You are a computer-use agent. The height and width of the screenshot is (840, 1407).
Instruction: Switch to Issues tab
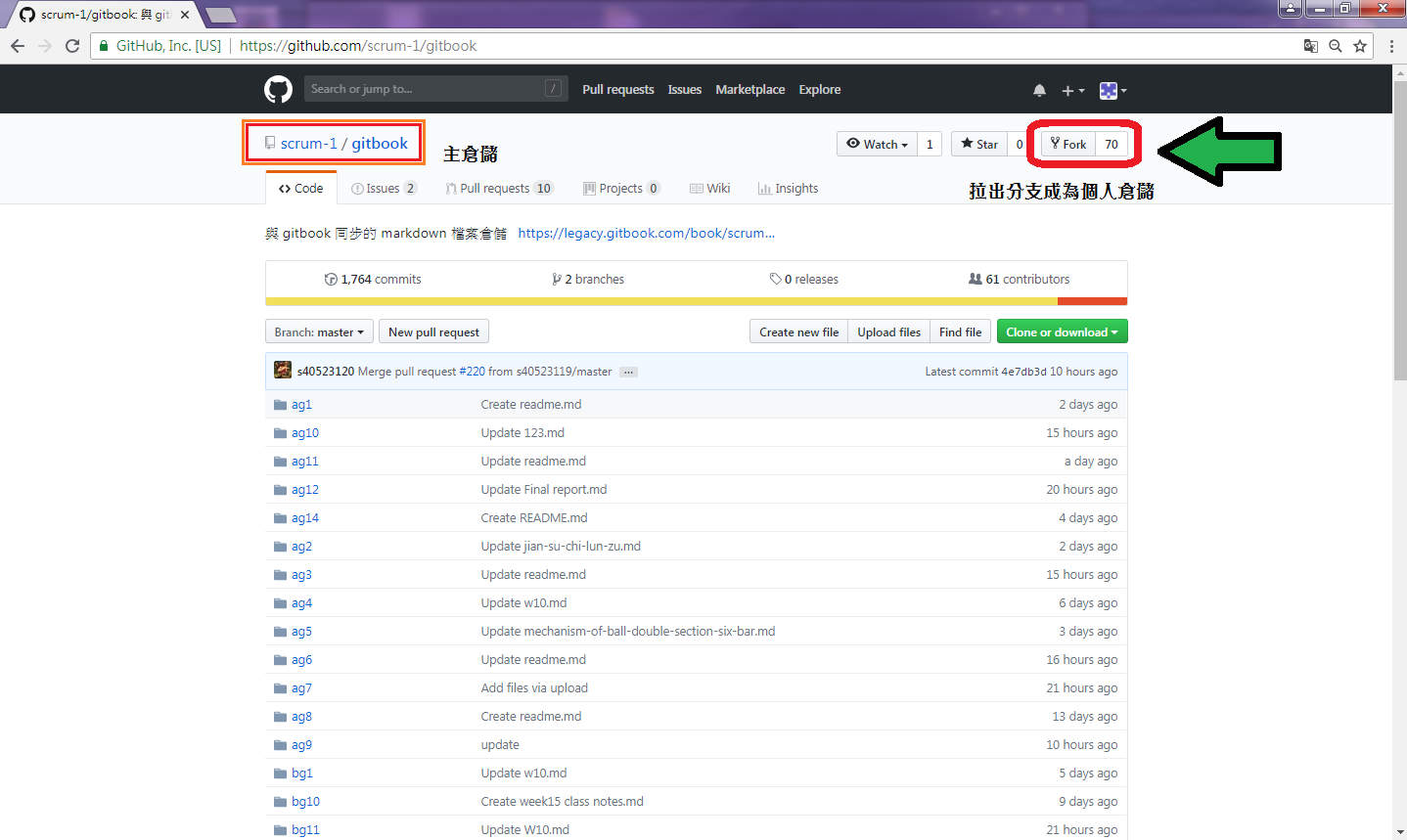[x=385, y=189]
